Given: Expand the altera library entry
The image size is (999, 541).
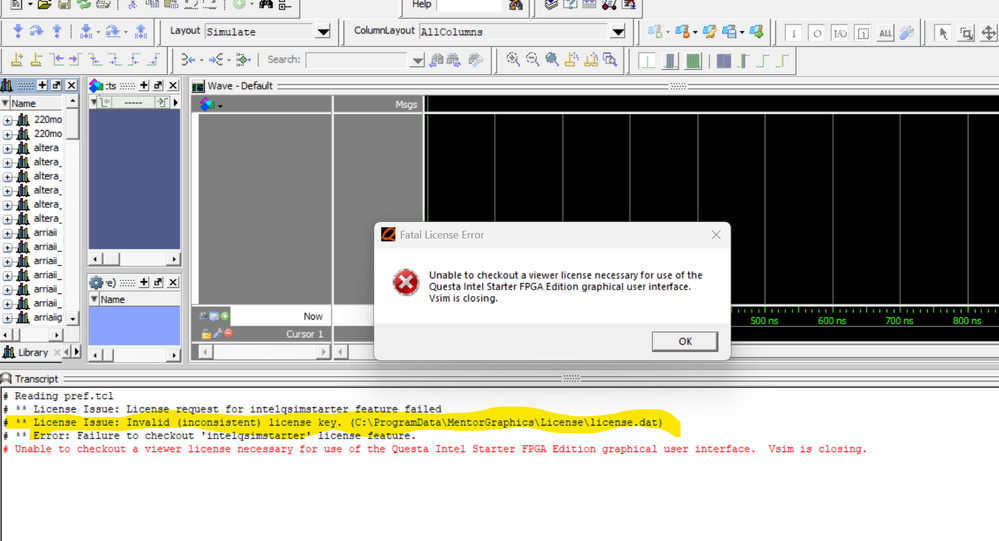Looking at the screenshot, I should click(x=7, y=148).
